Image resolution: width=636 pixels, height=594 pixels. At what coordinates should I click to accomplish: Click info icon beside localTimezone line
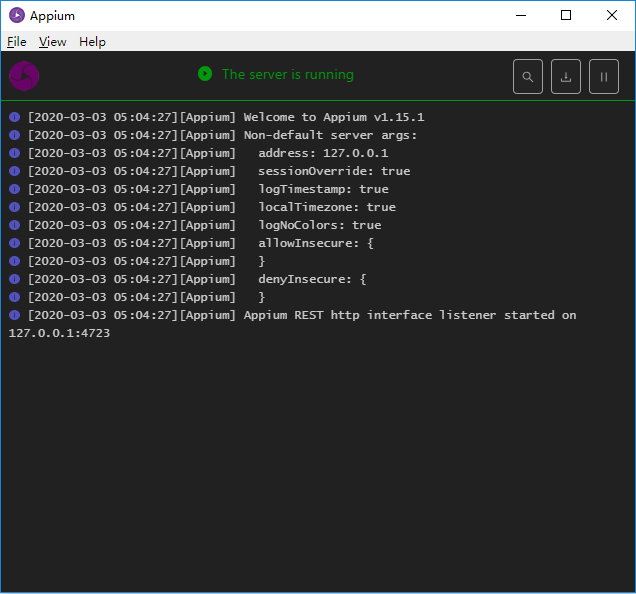15,207
